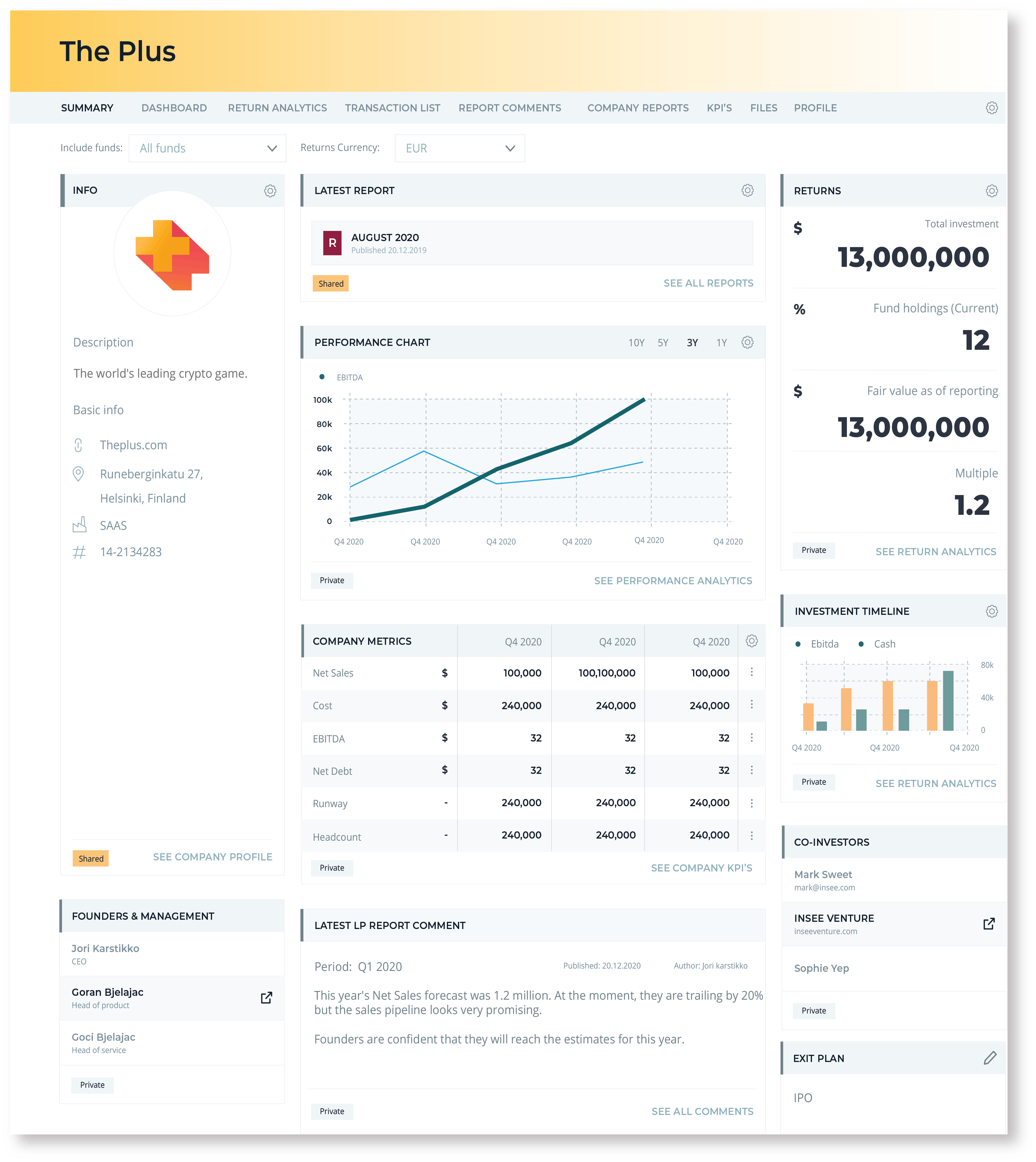Expand the All funds dropdown
Screen dimensions: 1036x1162
point(208,149)
